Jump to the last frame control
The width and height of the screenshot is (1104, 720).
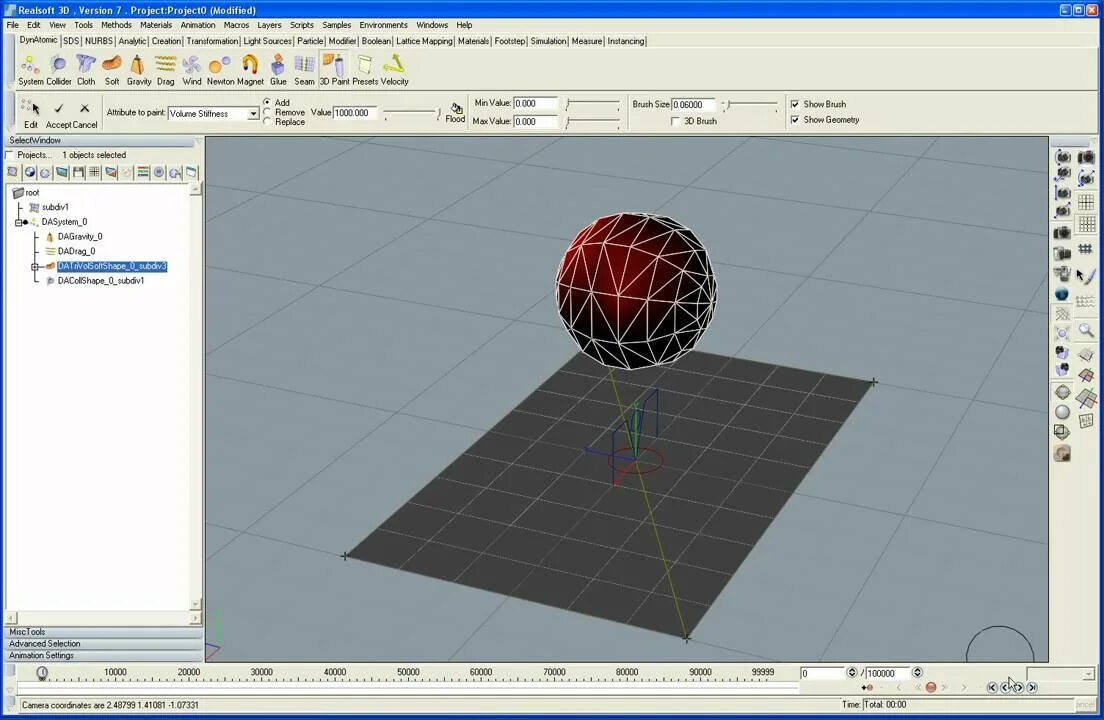tap(1032, 688)
